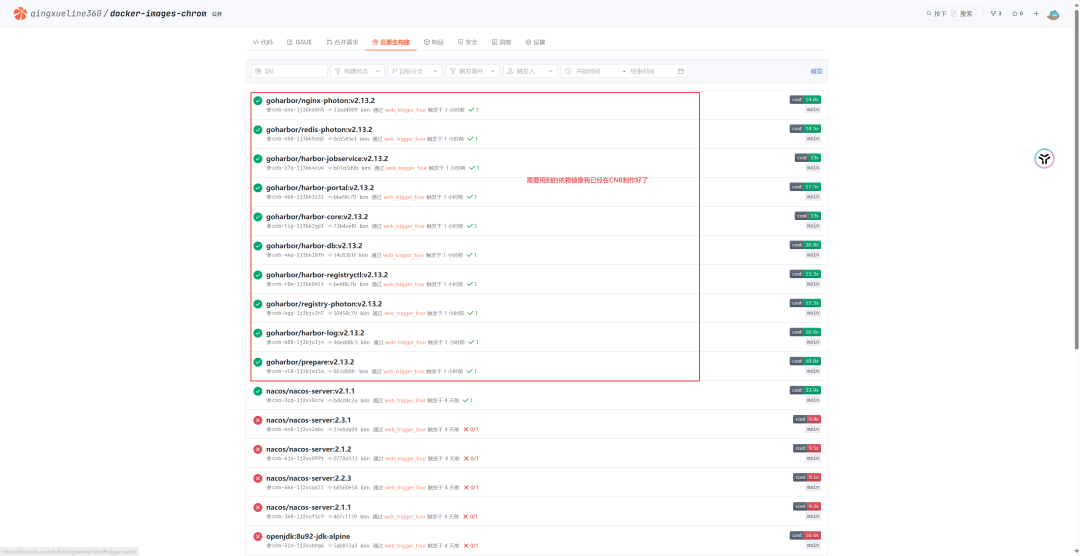Screen dimensions: 1080x556
Task: Star the repository
Action: 1017,13
